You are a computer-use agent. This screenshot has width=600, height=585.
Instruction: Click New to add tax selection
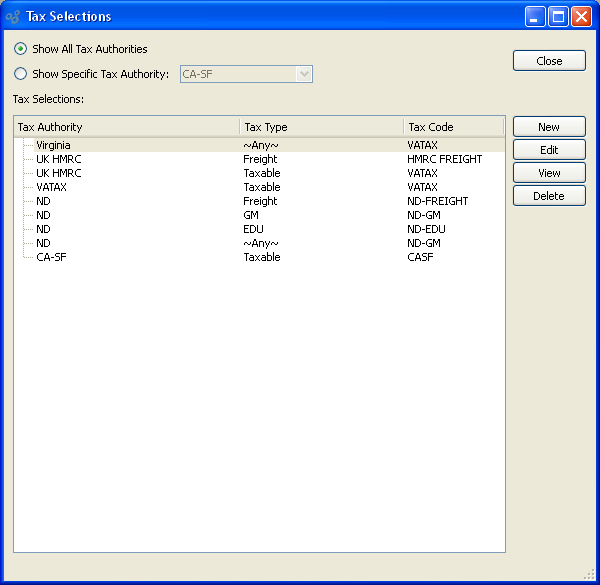coord(549,127)
